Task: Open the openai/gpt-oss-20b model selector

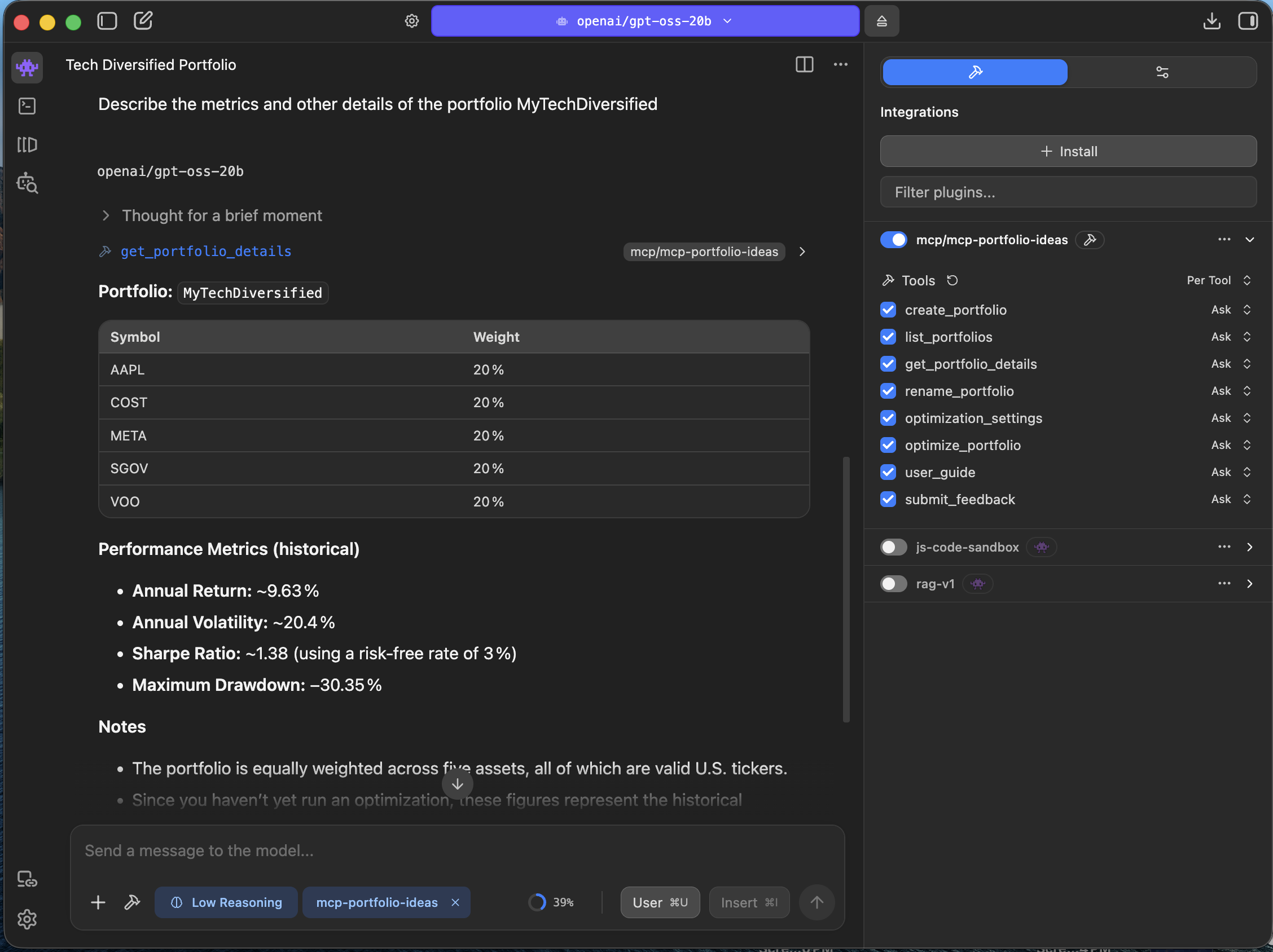Action: (644, 21)
